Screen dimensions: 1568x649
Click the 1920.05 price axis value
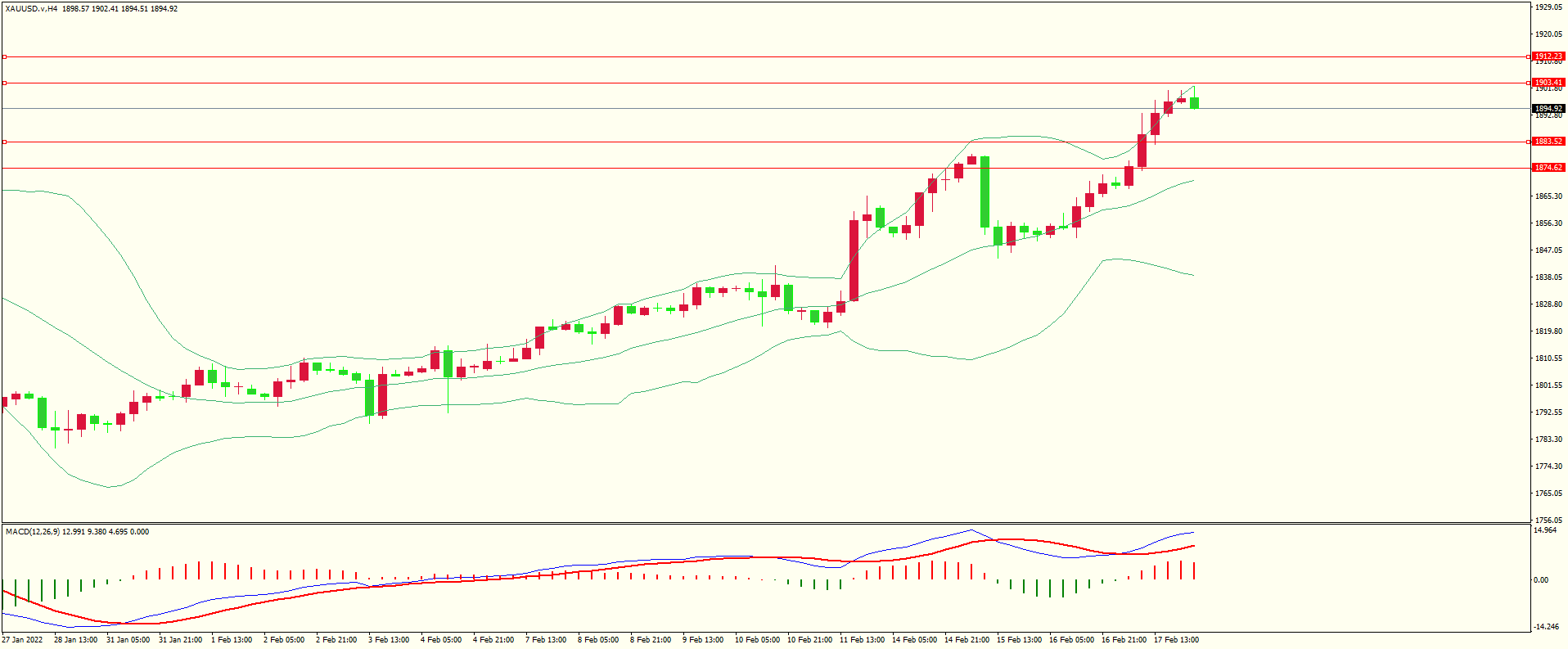pos(1548,34)
